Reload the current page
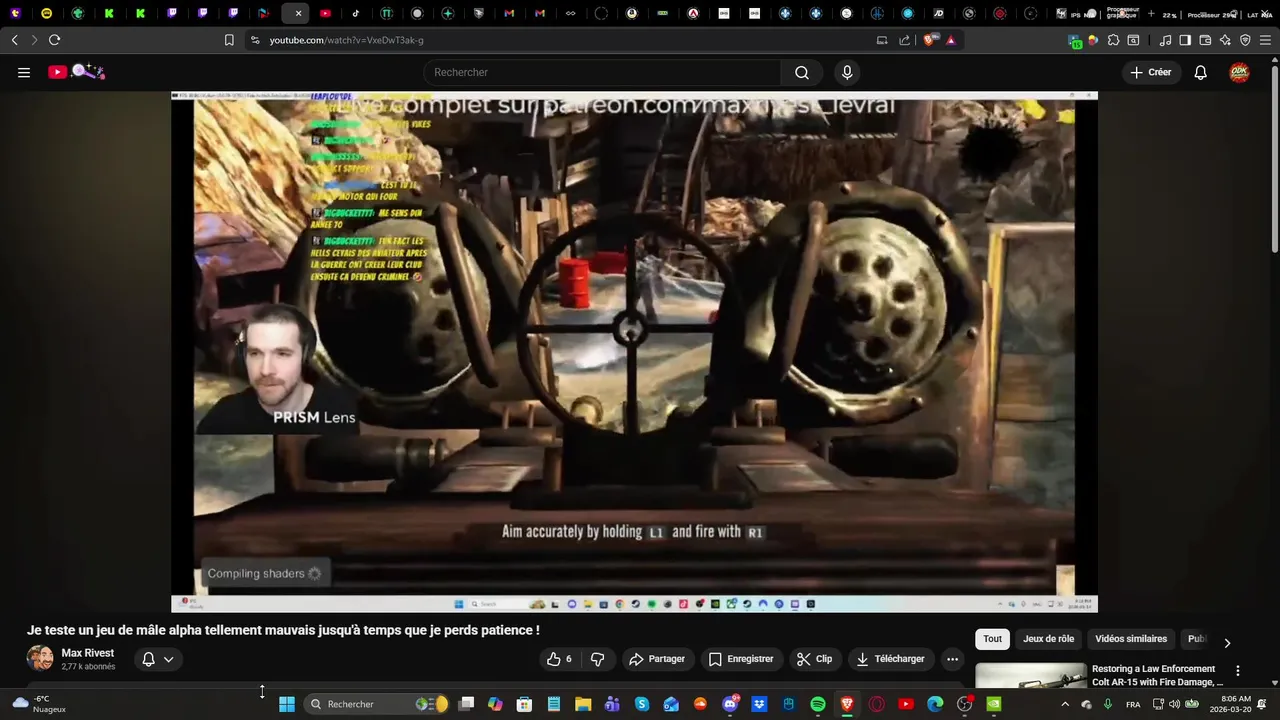This screenshot has width=1280, height=720. [54, 40]
